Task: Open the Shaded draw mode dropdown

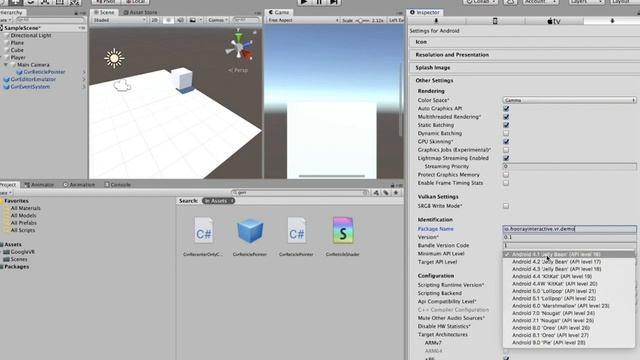Action: [119, 20]
